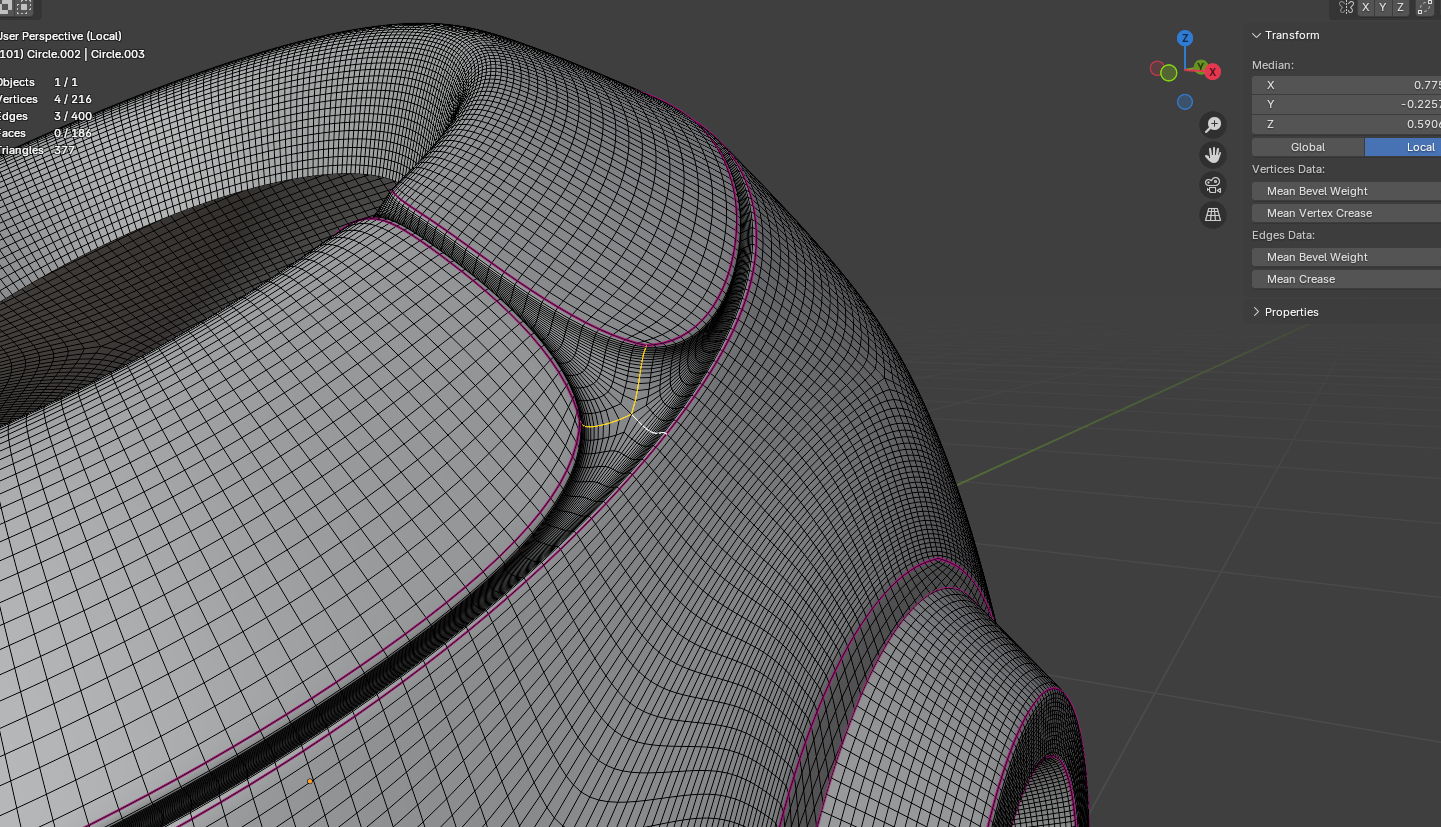Adjust Edges Data Mean Bevel Weight slider
This screenshot has height=827, width=1441.
coord(1346,257)
